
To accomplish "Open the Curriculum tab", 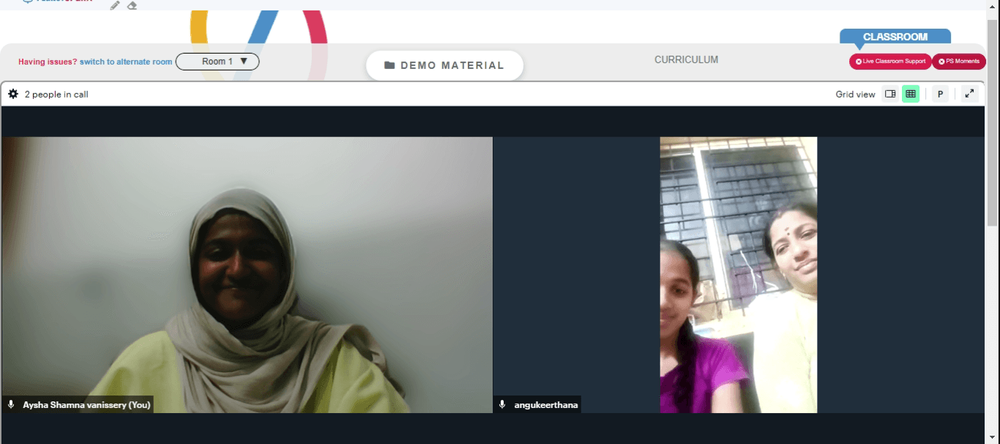I will (686, 59).
